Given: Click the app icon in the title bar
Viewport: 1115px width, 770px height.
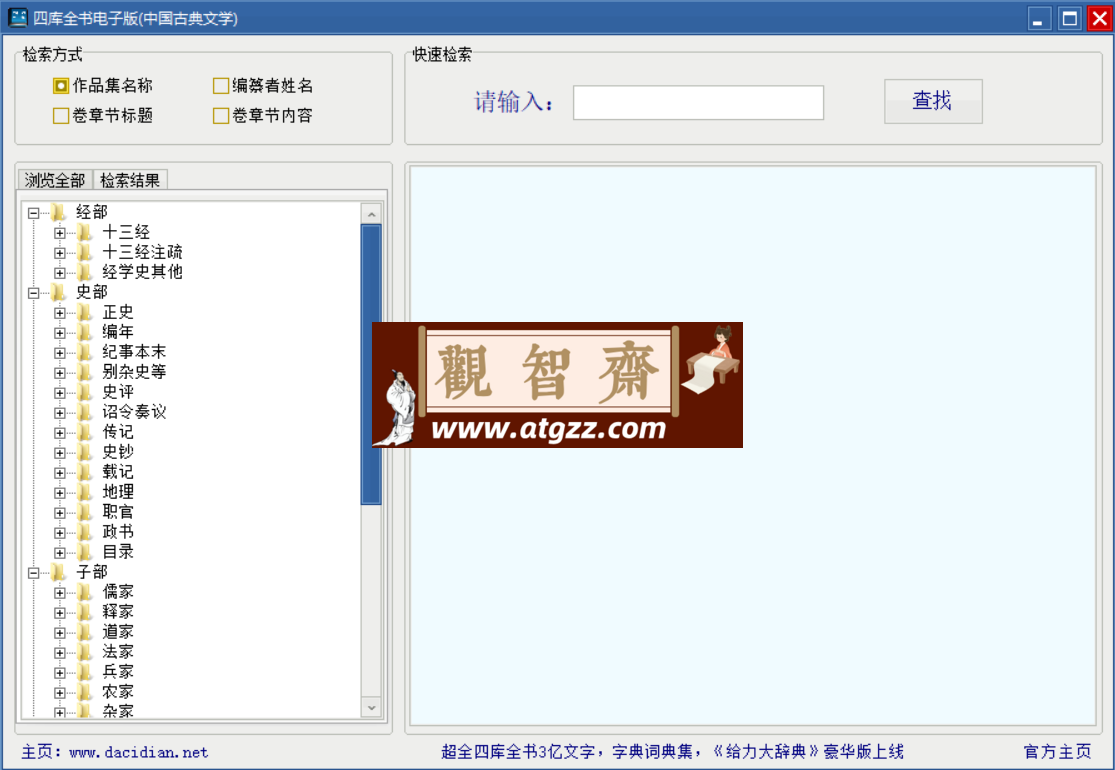Looking at the screenshot, I should pyautogui.click(x=17, y=18).
